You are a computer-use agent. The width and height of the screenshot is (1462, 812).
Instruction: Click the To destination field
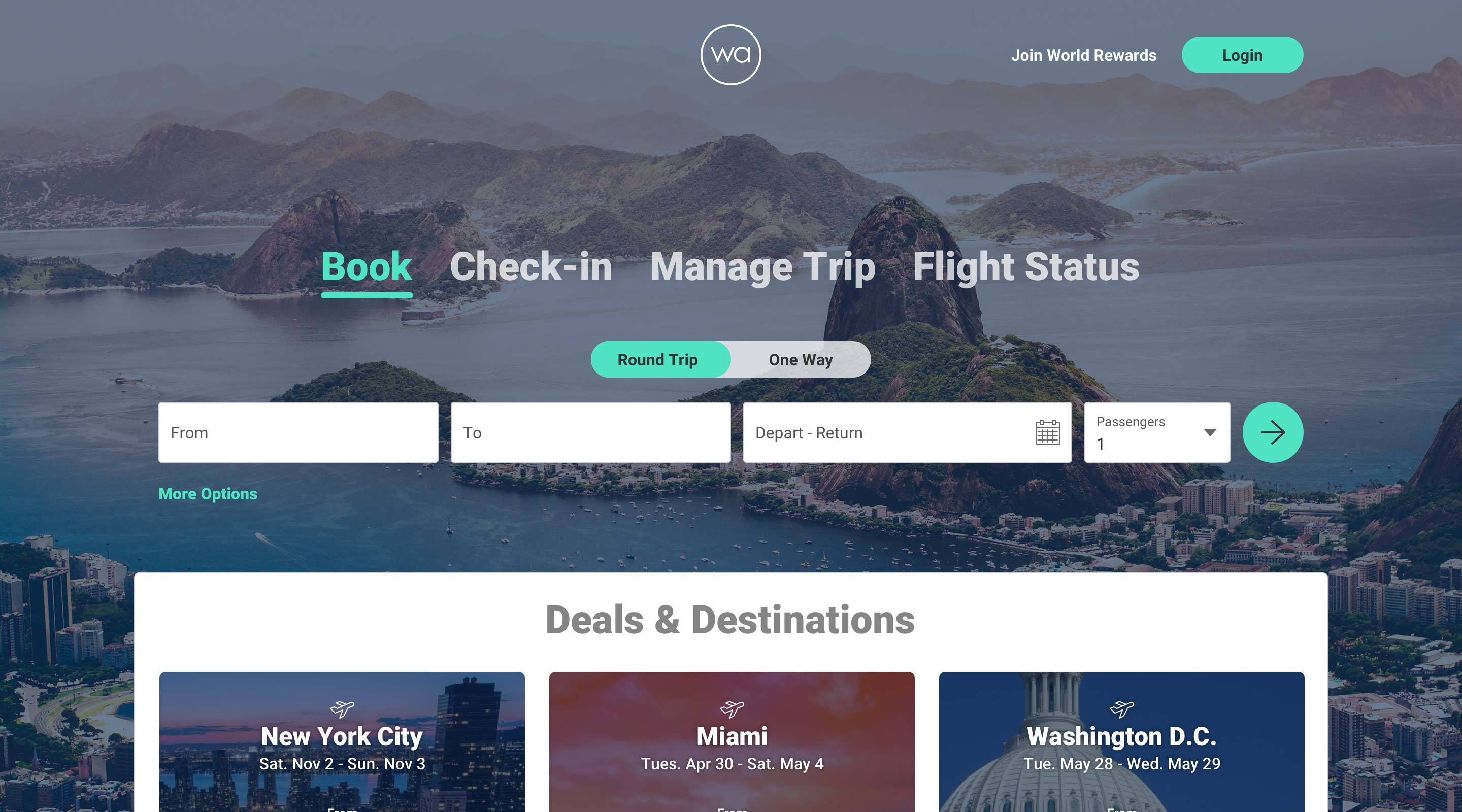[x=590, y=432]
